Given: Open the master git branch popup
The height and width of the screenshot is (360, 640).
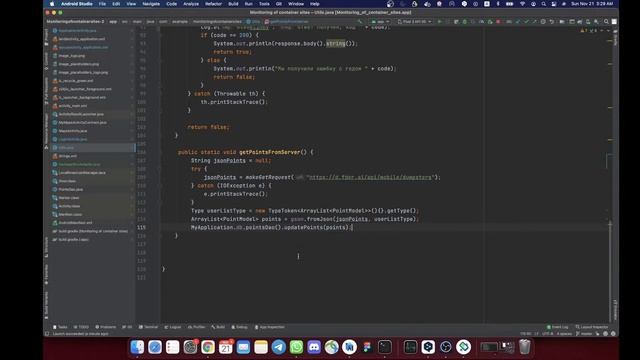Looking at the screenshot, I should [584, 334].
